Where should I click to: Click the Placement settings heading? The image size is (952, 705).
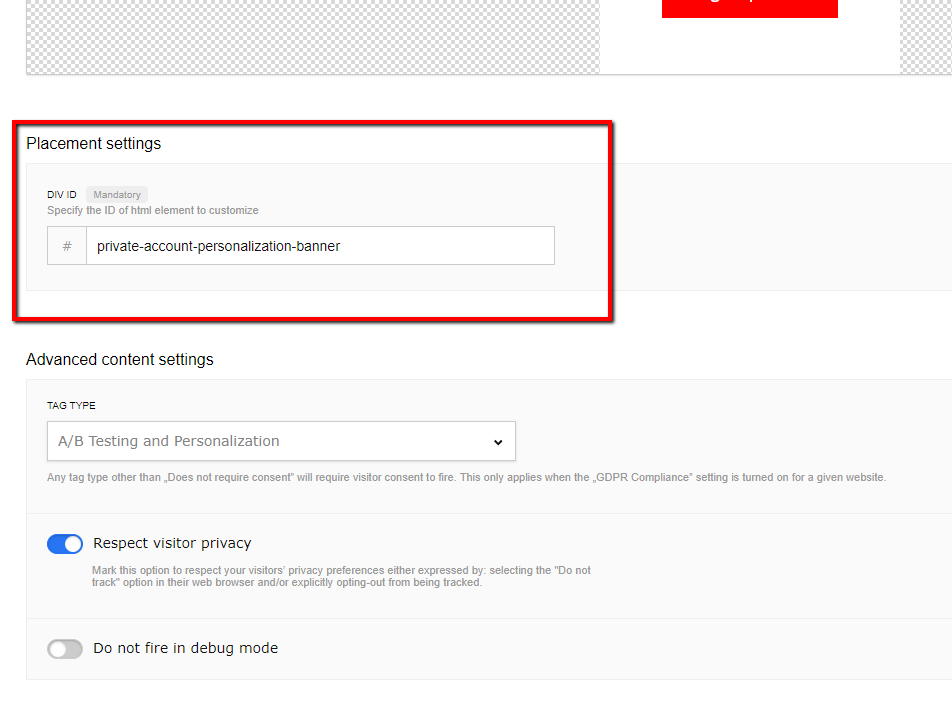coord(93,144)
